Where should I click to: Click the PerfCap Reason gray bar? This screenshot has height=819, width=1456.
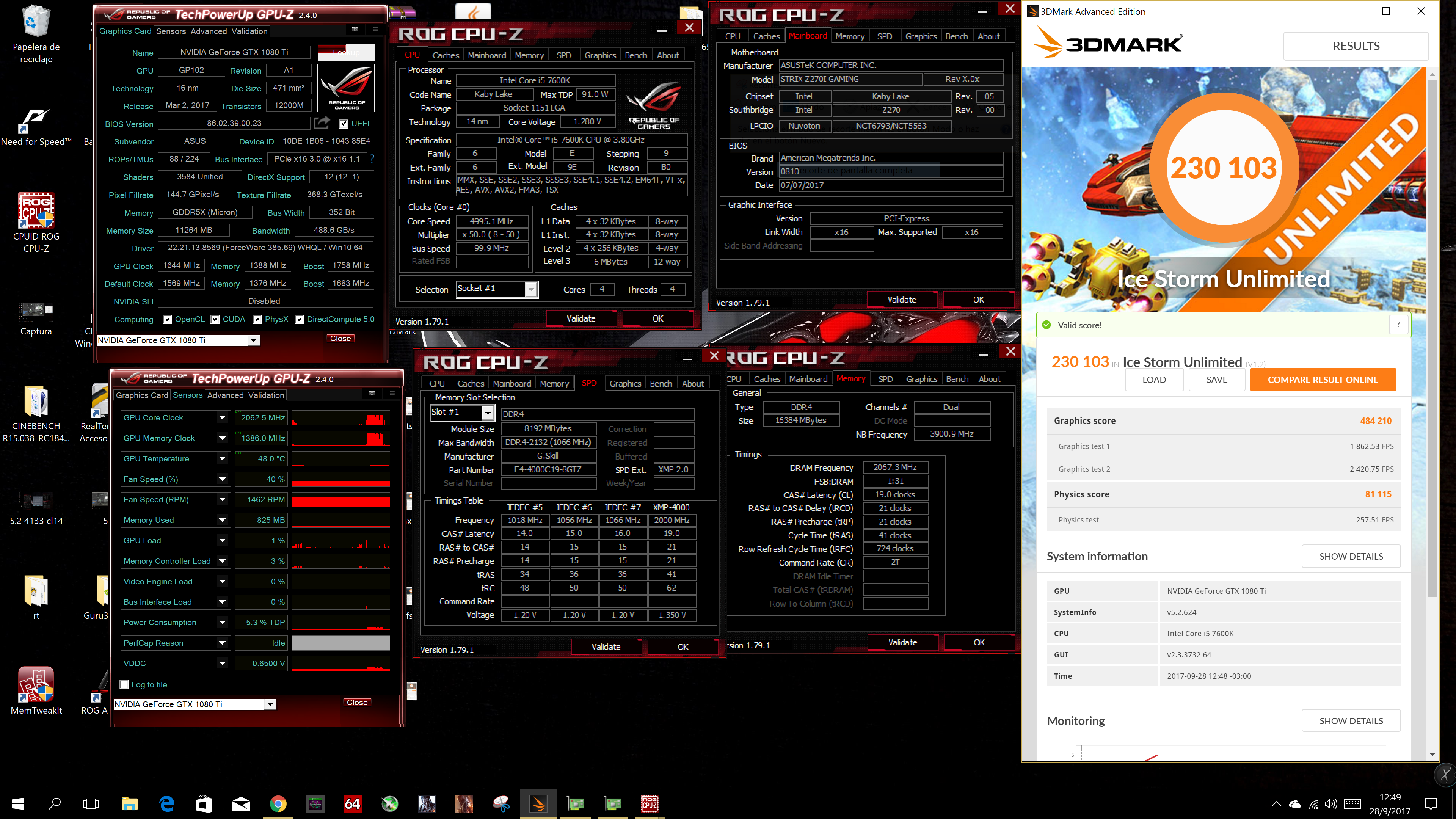[x=341, y=643]
